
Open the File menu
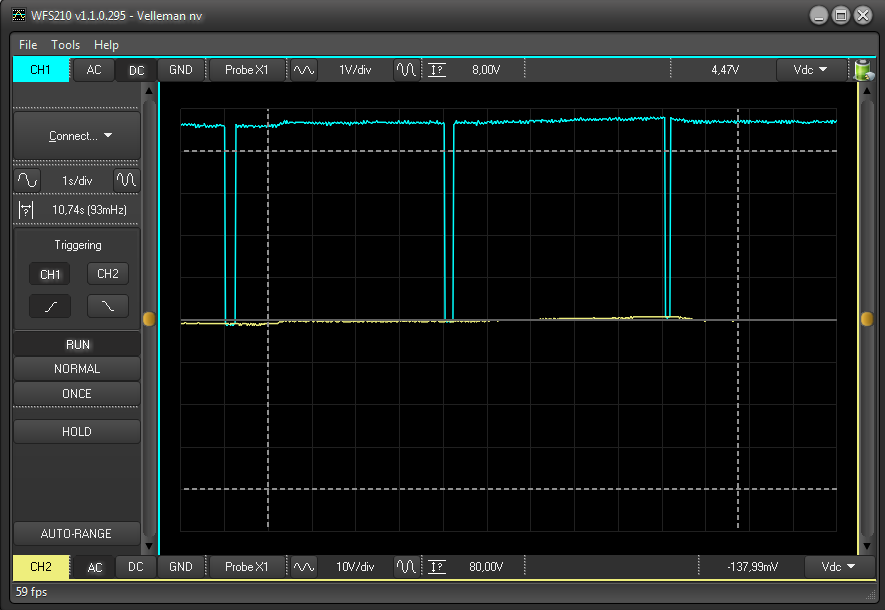[x=28, y=45]
